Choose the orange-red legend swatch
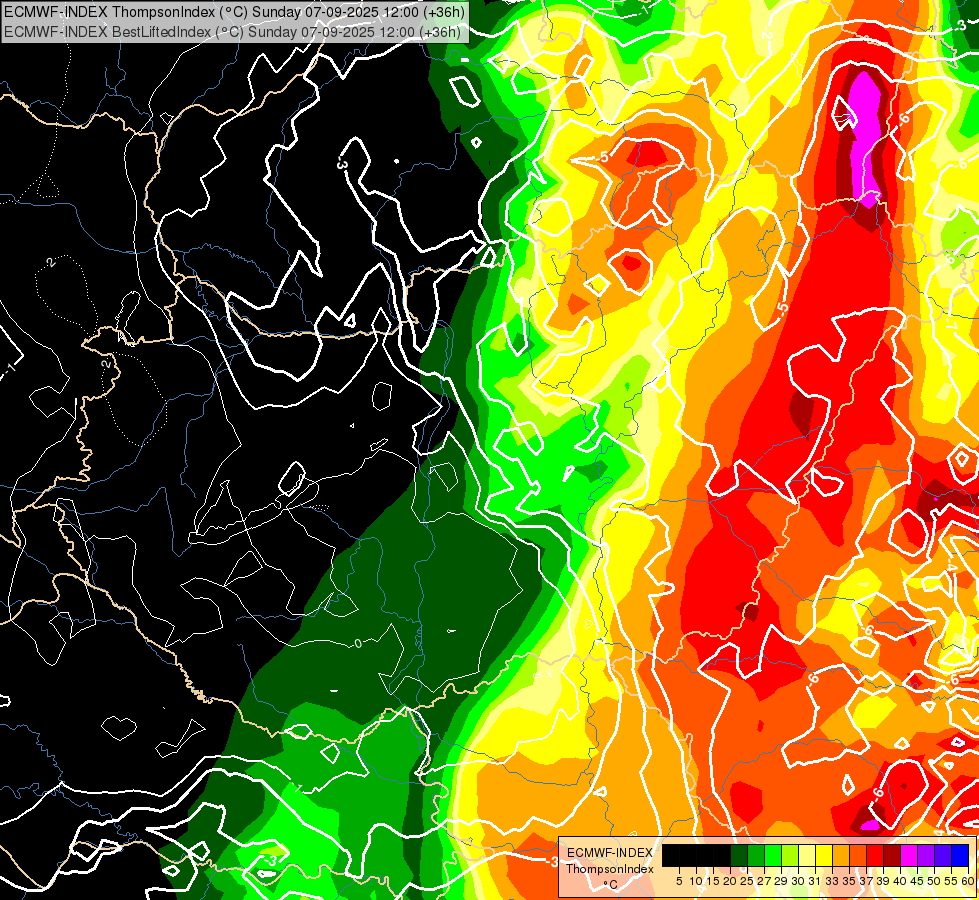Viewport: 979px width, 900px height. coord(858,855)
